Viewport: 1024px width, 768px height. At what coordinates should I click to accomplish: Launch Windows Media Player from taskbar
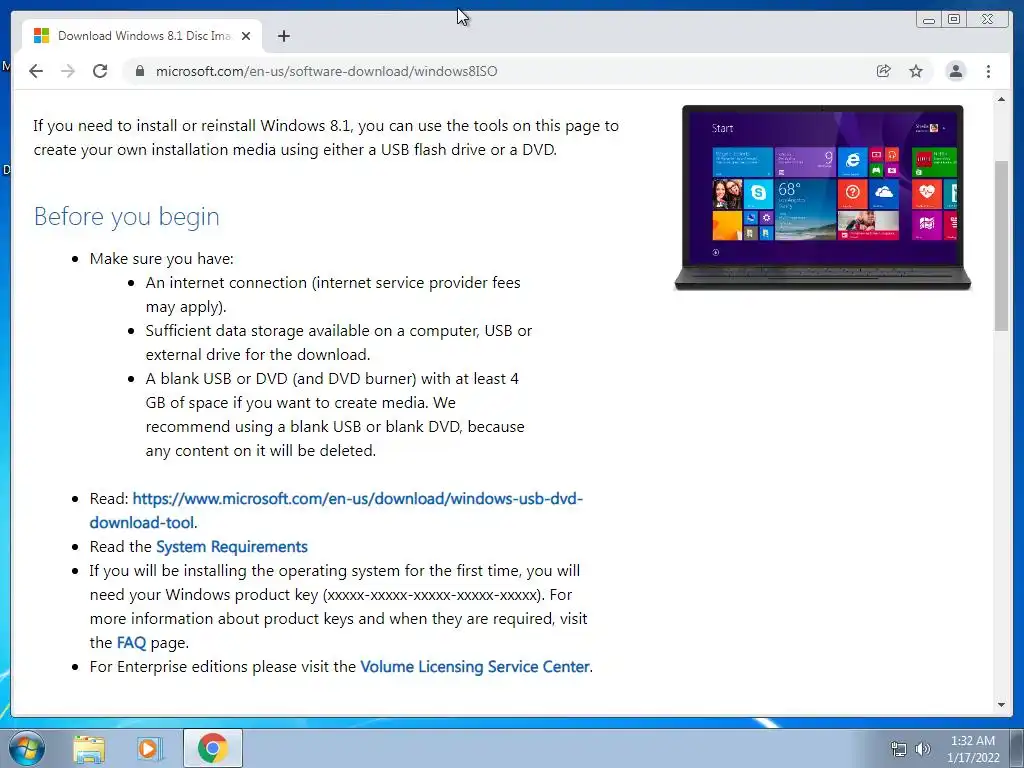click(150, 749)
